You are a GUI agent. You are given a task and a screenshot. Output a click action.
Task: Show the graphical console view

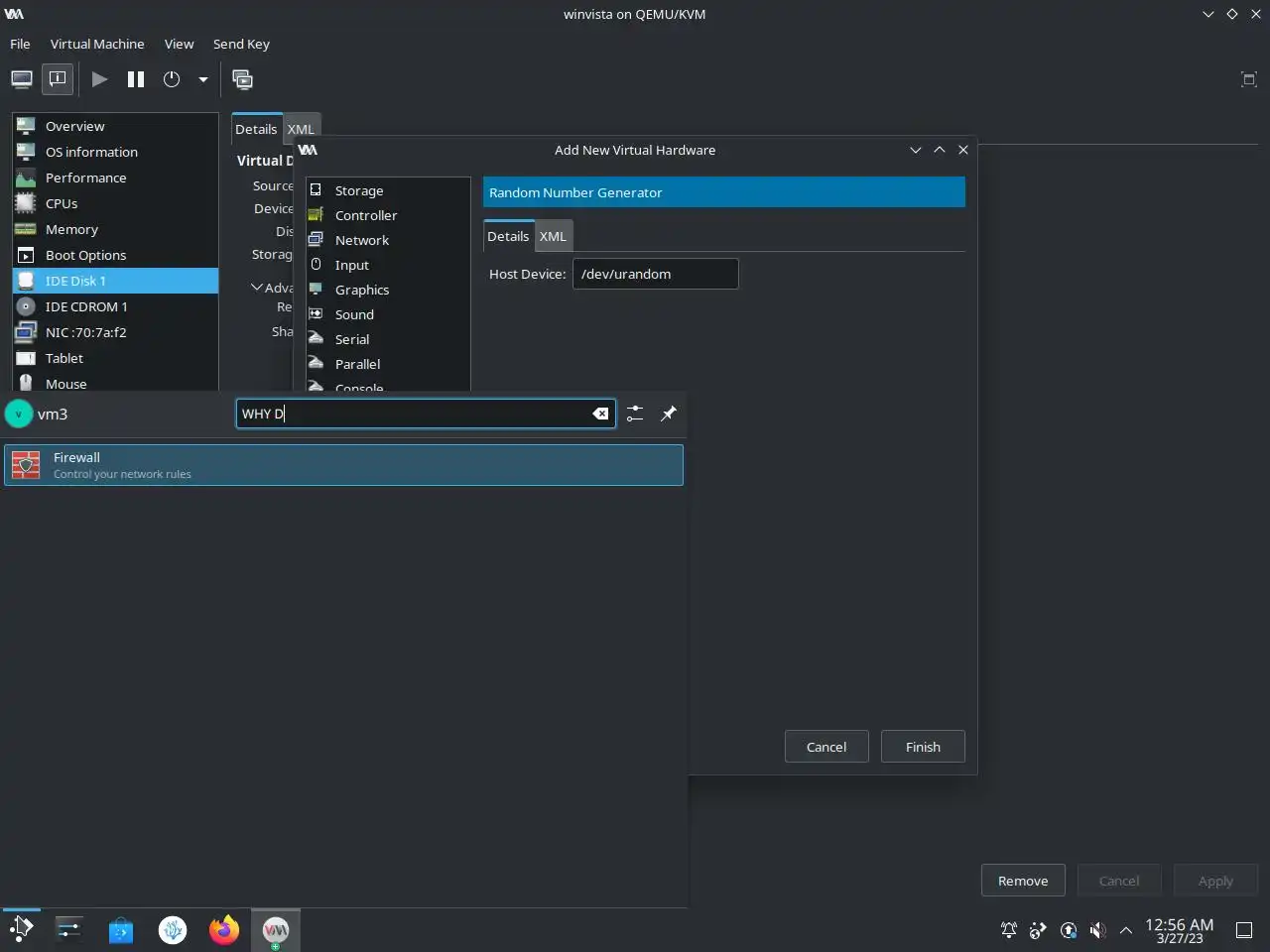(x=22, y=79)
